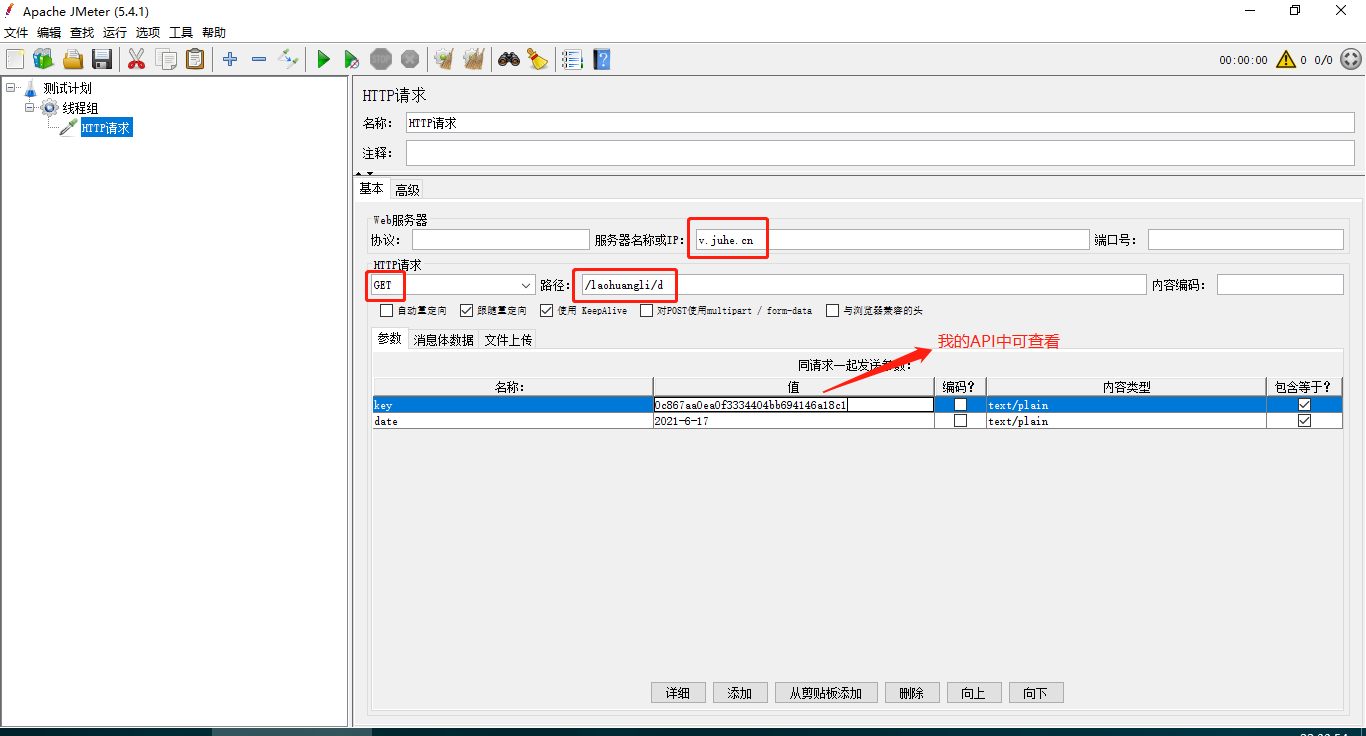Open the Templates icon in toolbar
Image resolution: width=1366 pixels, height=736 pixels.
coord(43,59)
